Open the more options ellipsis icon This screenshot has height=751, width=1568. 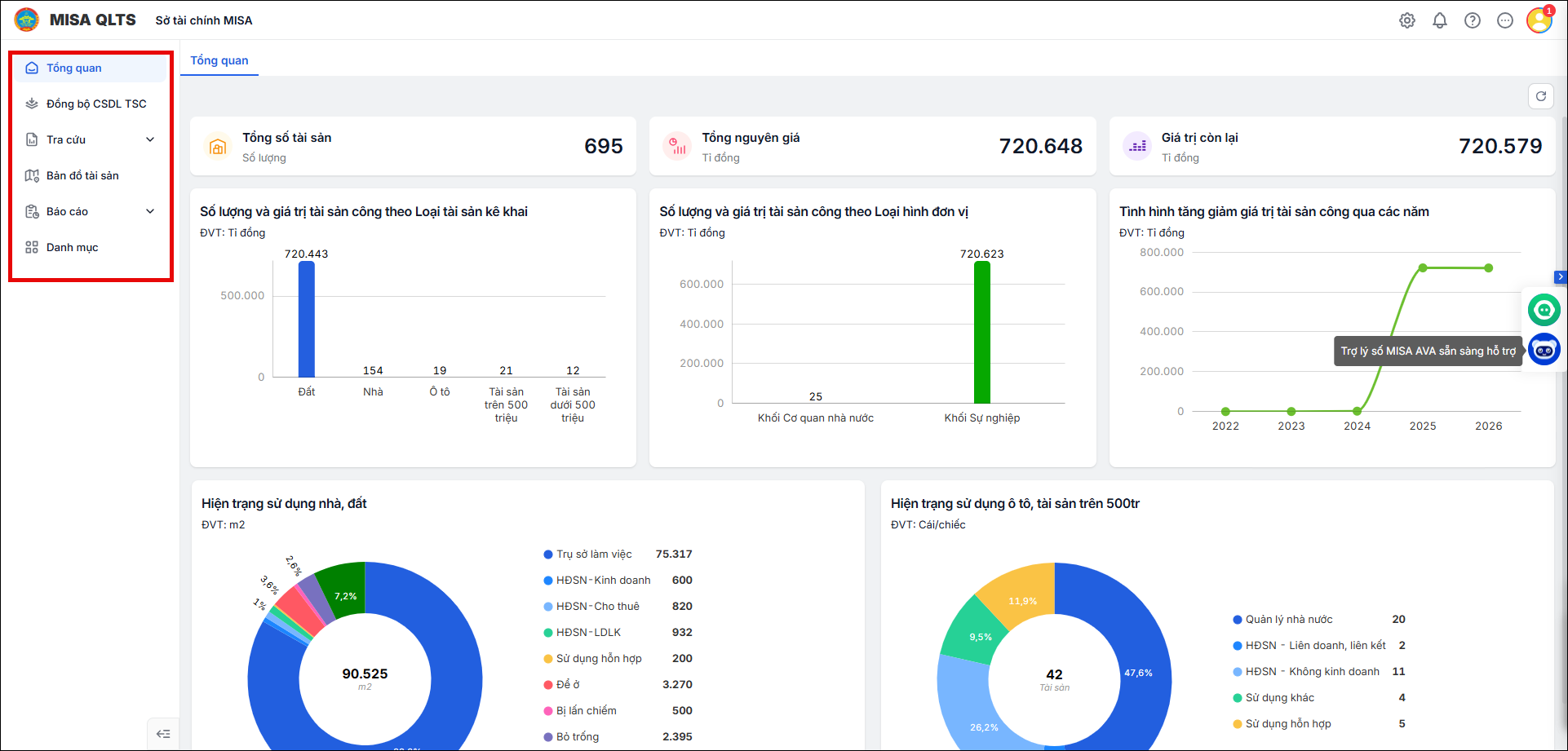click(1505, 20)
